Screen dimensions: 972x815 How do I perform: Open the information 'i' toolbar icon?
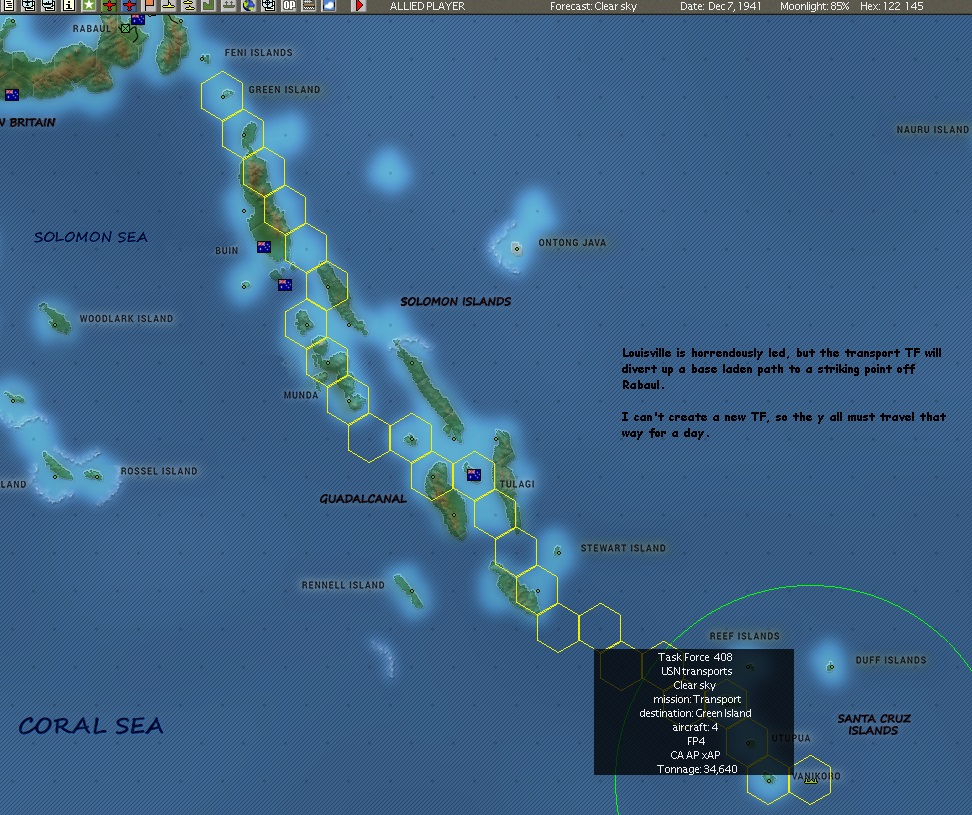coord(69,6)
